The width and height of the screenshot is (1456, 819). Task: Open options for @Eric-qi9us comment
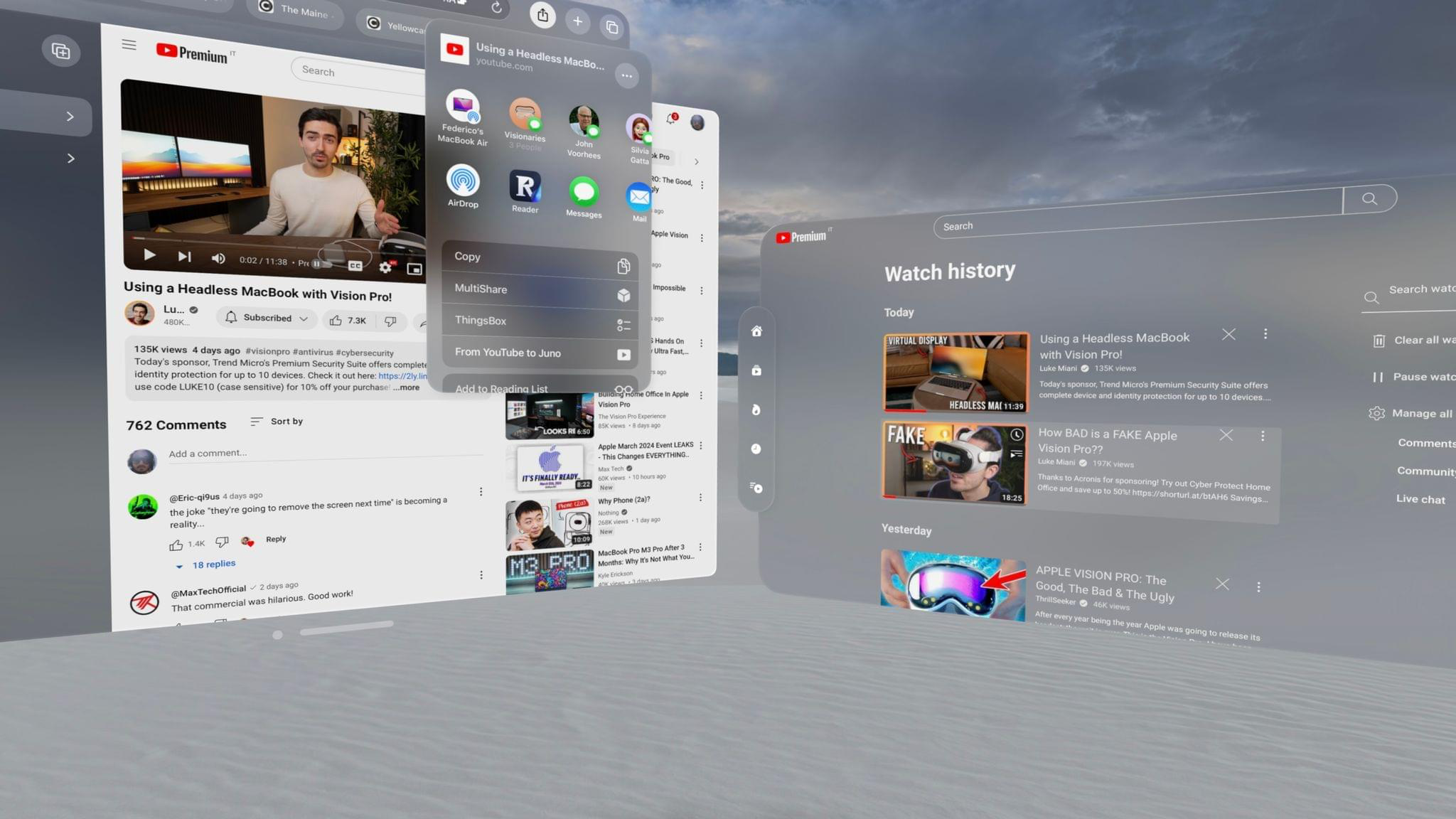coord(481,492)
